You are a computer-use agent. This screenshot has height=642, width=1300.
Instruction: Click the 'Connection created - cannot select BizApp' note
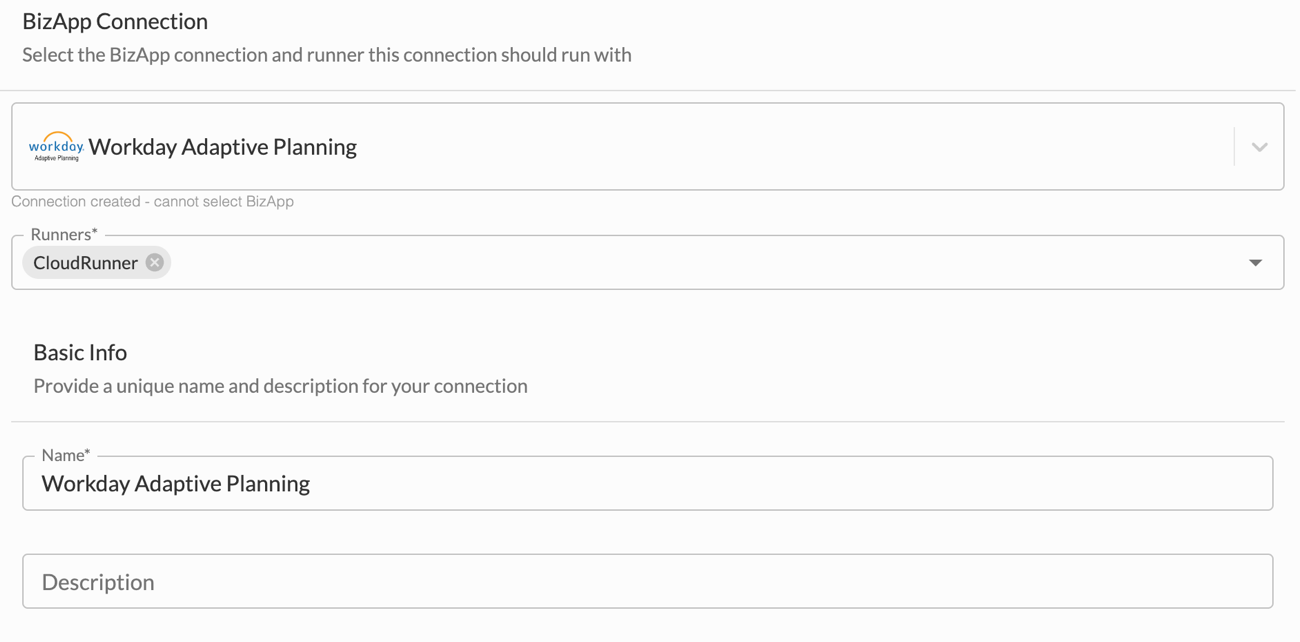click(x=152, y=201)
